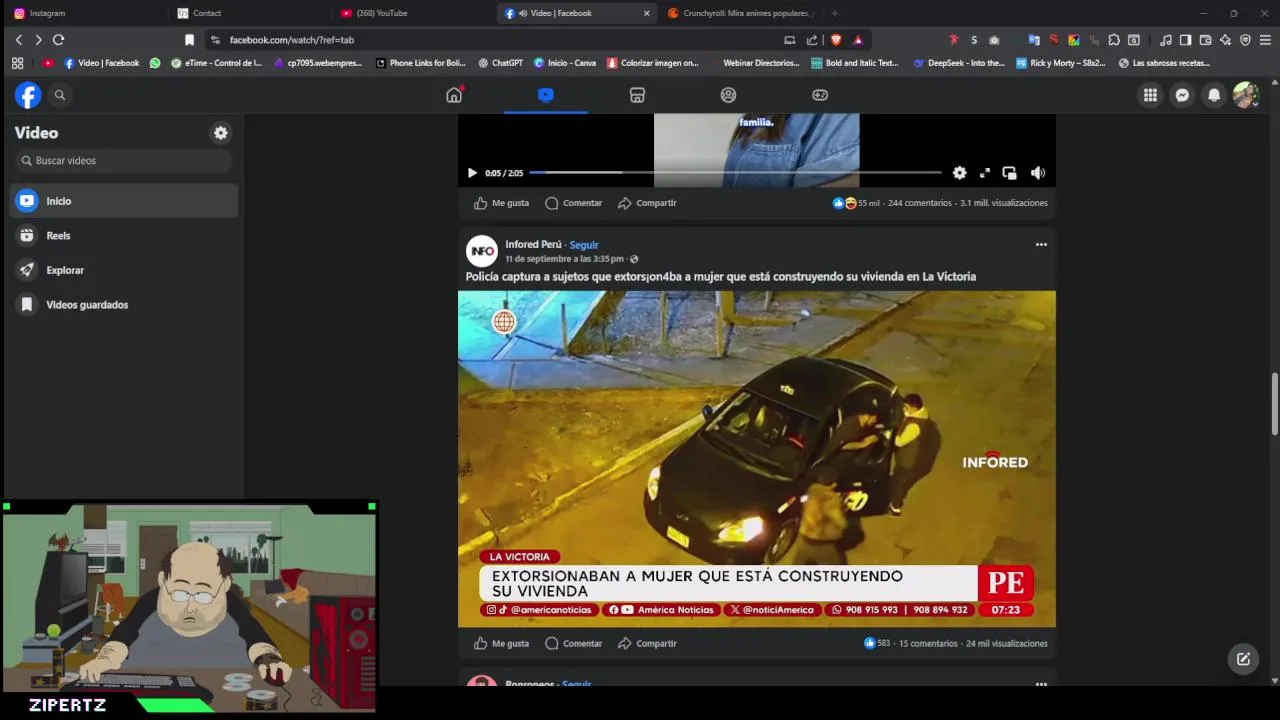The width and height of the screenshot is (1280, 720).
Task: Select the Video tab icon
Action: [545, 95]
